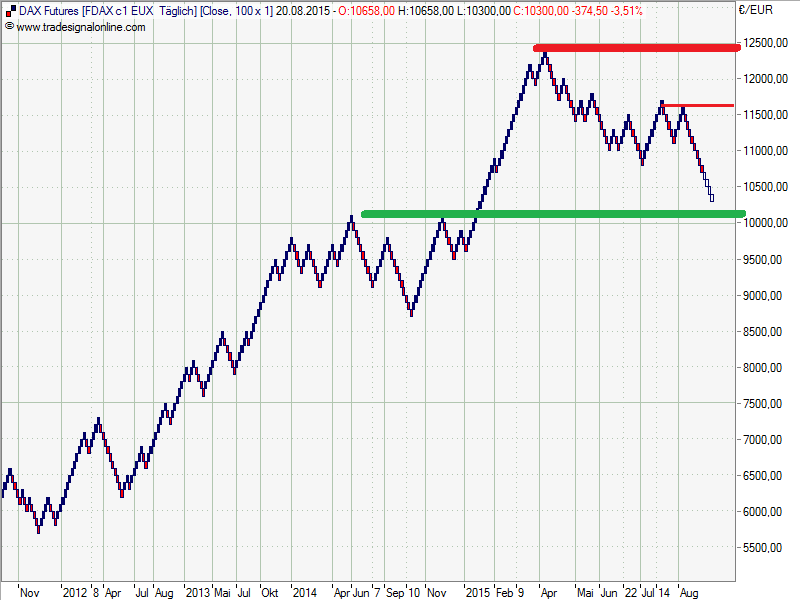Click the chart symbol icon beside DAX Futures
This screenshot has width=800, height=600.
pos(10,11)
